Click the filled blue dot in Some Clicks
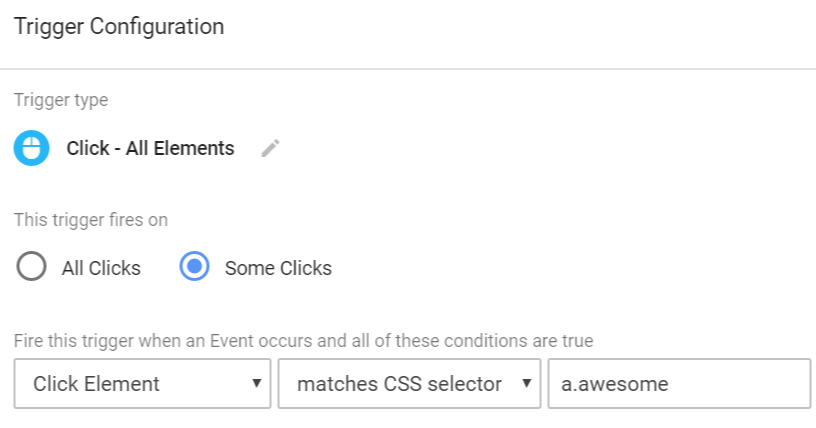 [194, 267]
